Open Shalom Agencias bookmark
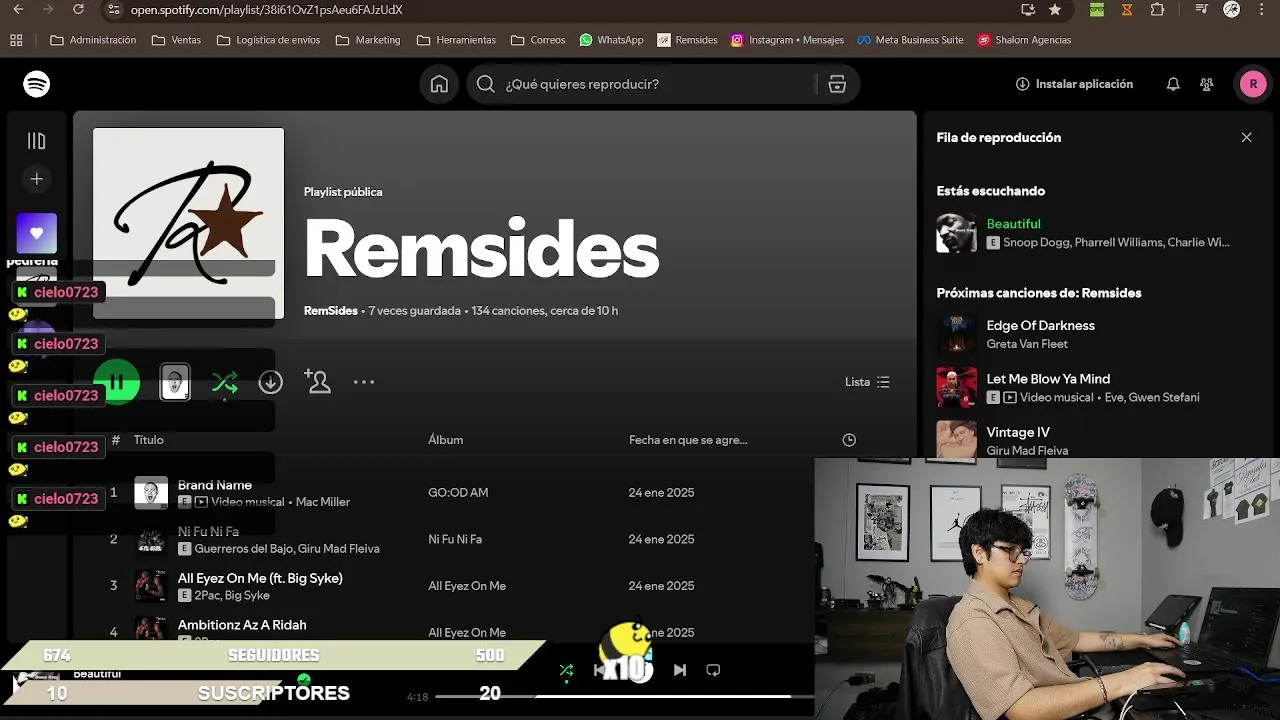 1024,40
